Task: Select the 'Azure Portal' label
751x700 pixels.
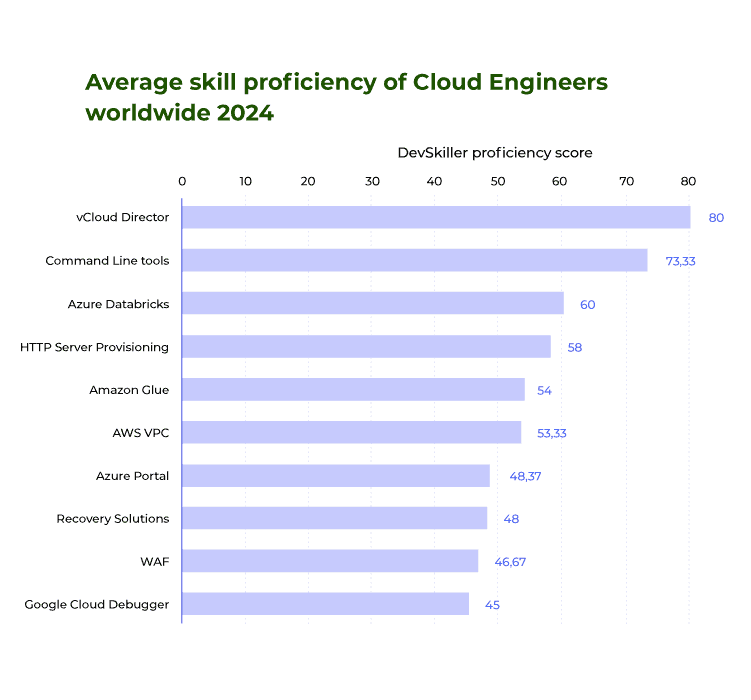Action: [133, 476]
